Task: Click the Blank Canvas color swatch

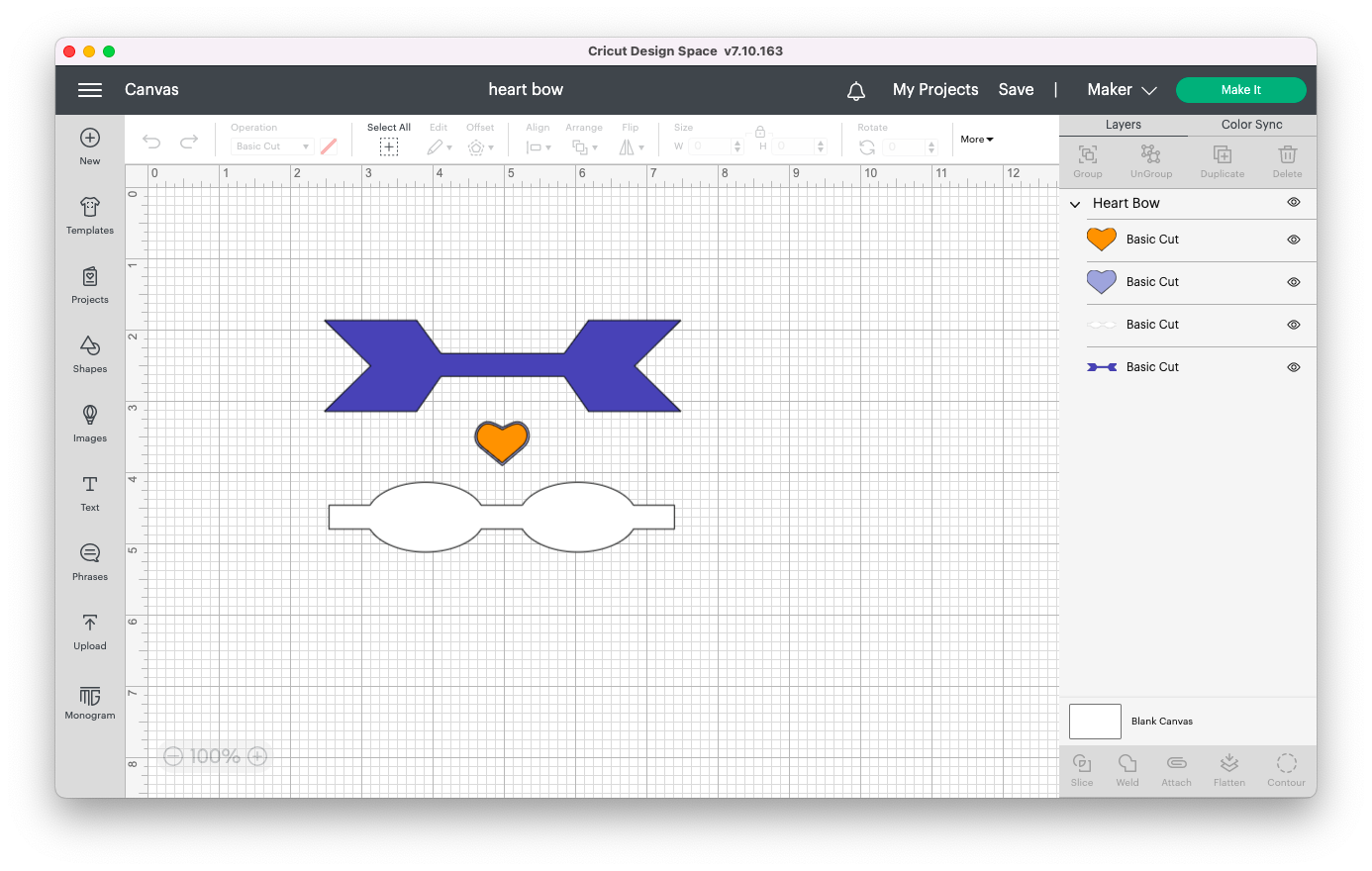Action: (x=1095, y=722)
